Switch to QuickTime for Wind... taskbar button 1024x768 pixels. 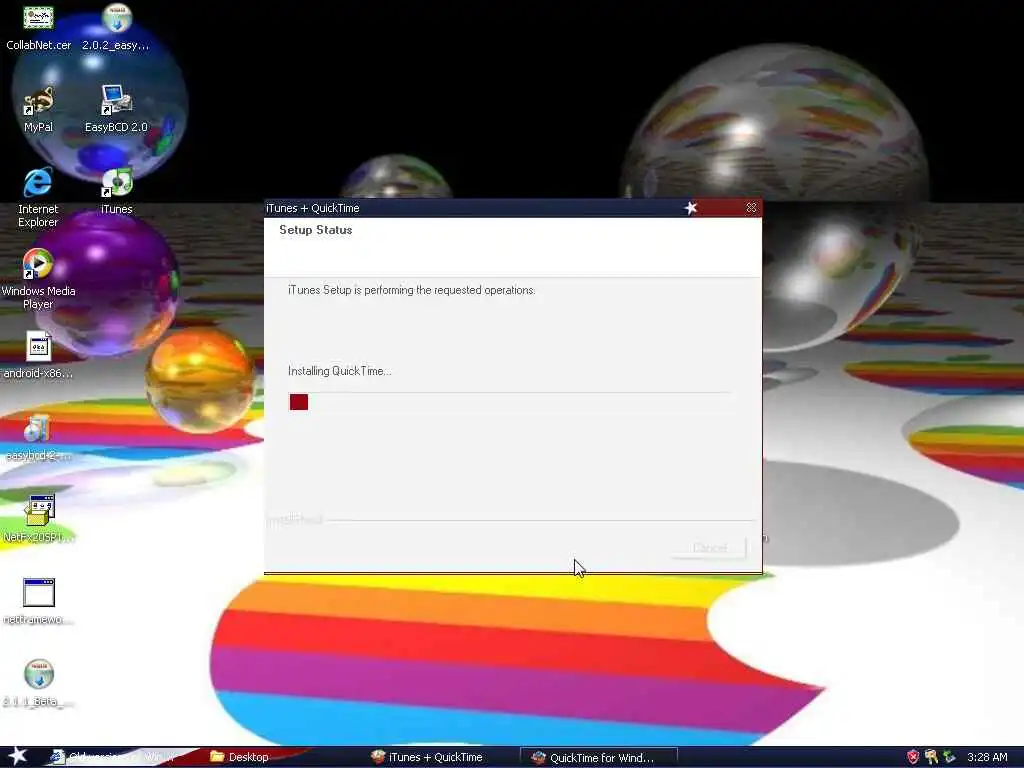(x=597, y=758)
